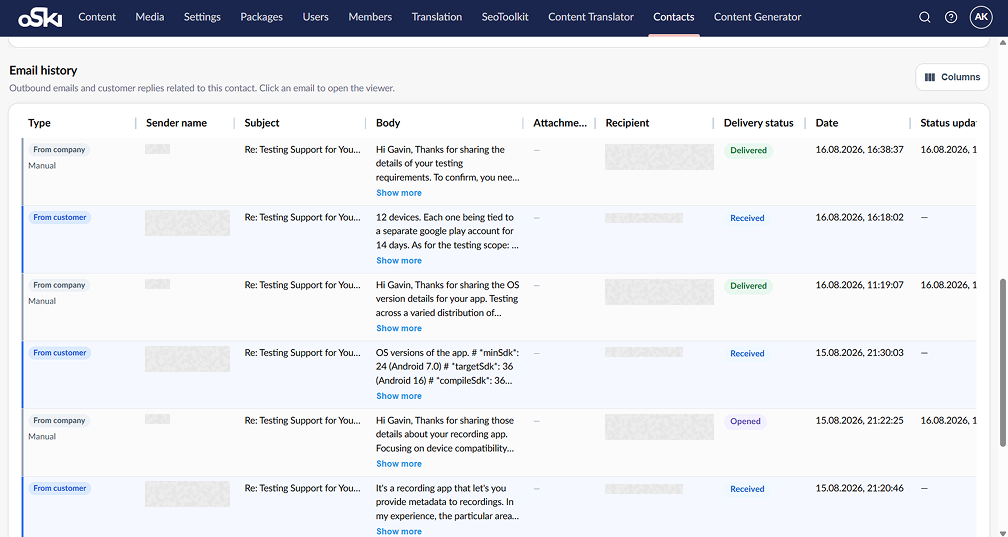Click the Delivery status column header

click(x=759, y=123)
